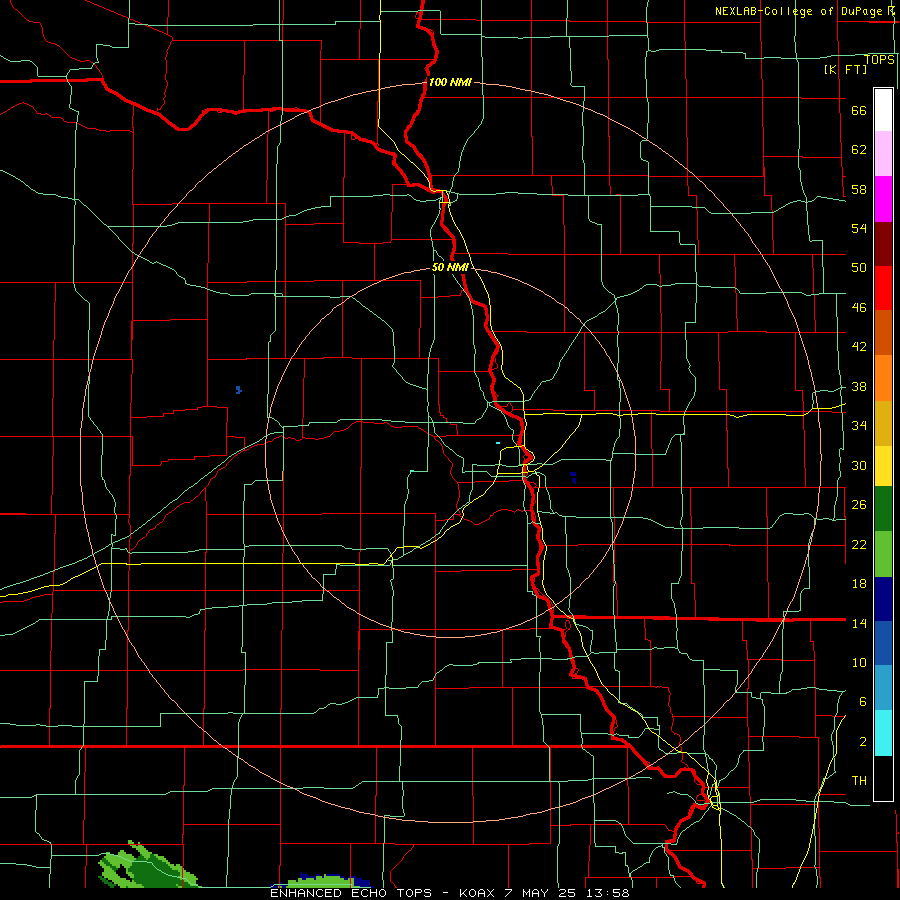Screen dimensions: 900x900
Task: Click the light pink legend swatch
Action: [883, 153]
